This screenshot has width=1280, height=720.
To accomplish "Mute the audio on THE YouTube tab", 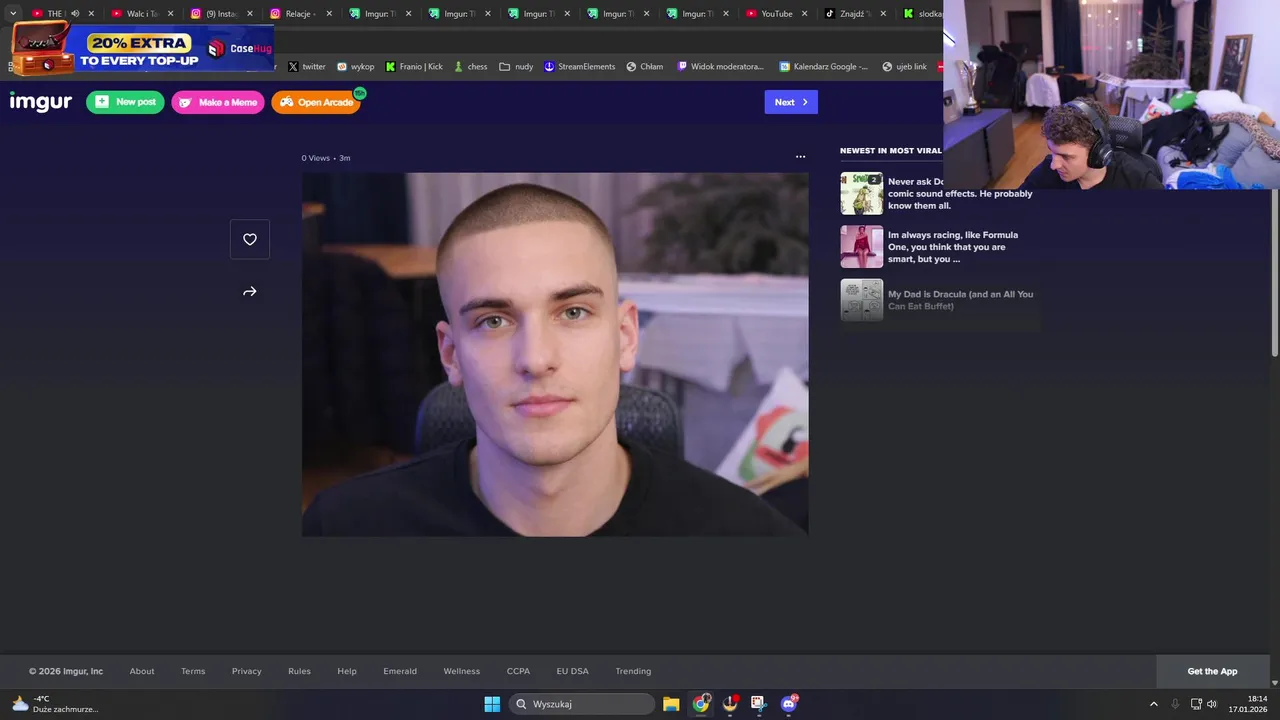I will 75,14.
